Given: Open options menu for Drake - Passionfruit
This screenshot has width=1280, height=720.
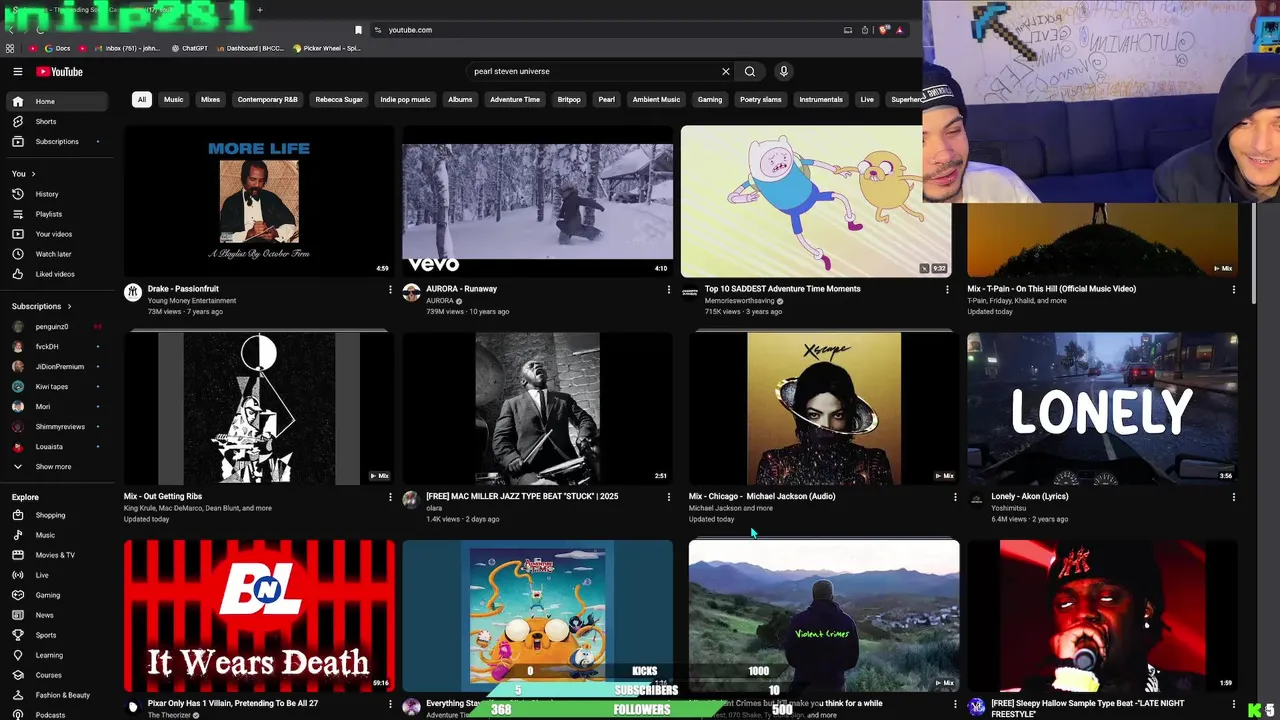Looking at the screenshot, I should pyautogui.click(x=390, y=289).
